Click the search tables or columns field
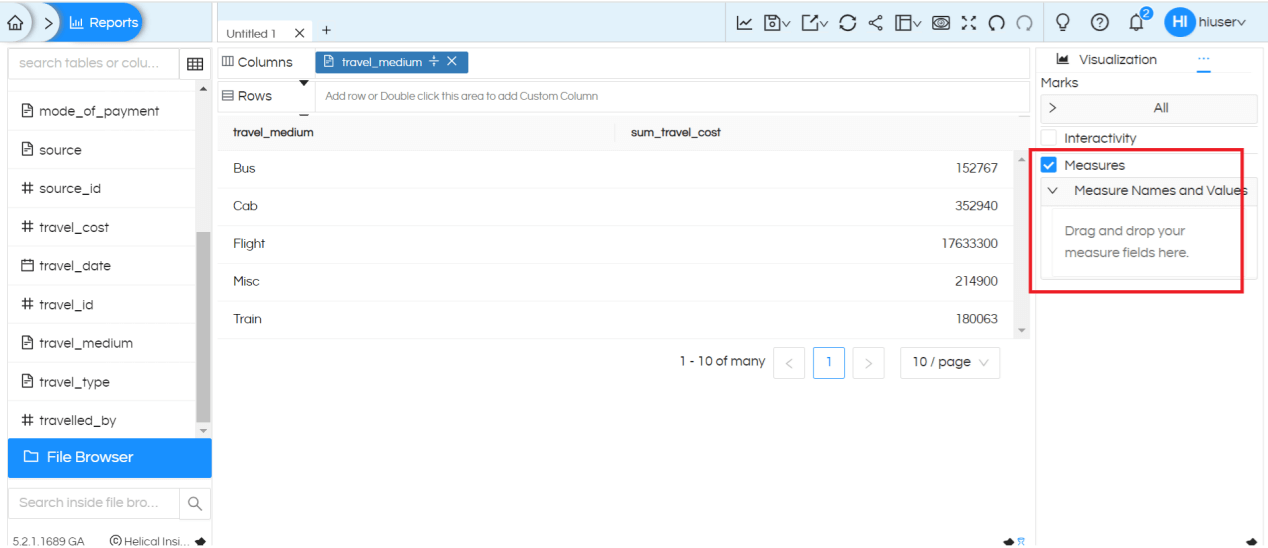Screen dimensions: 1268x548 pos(93,63)
